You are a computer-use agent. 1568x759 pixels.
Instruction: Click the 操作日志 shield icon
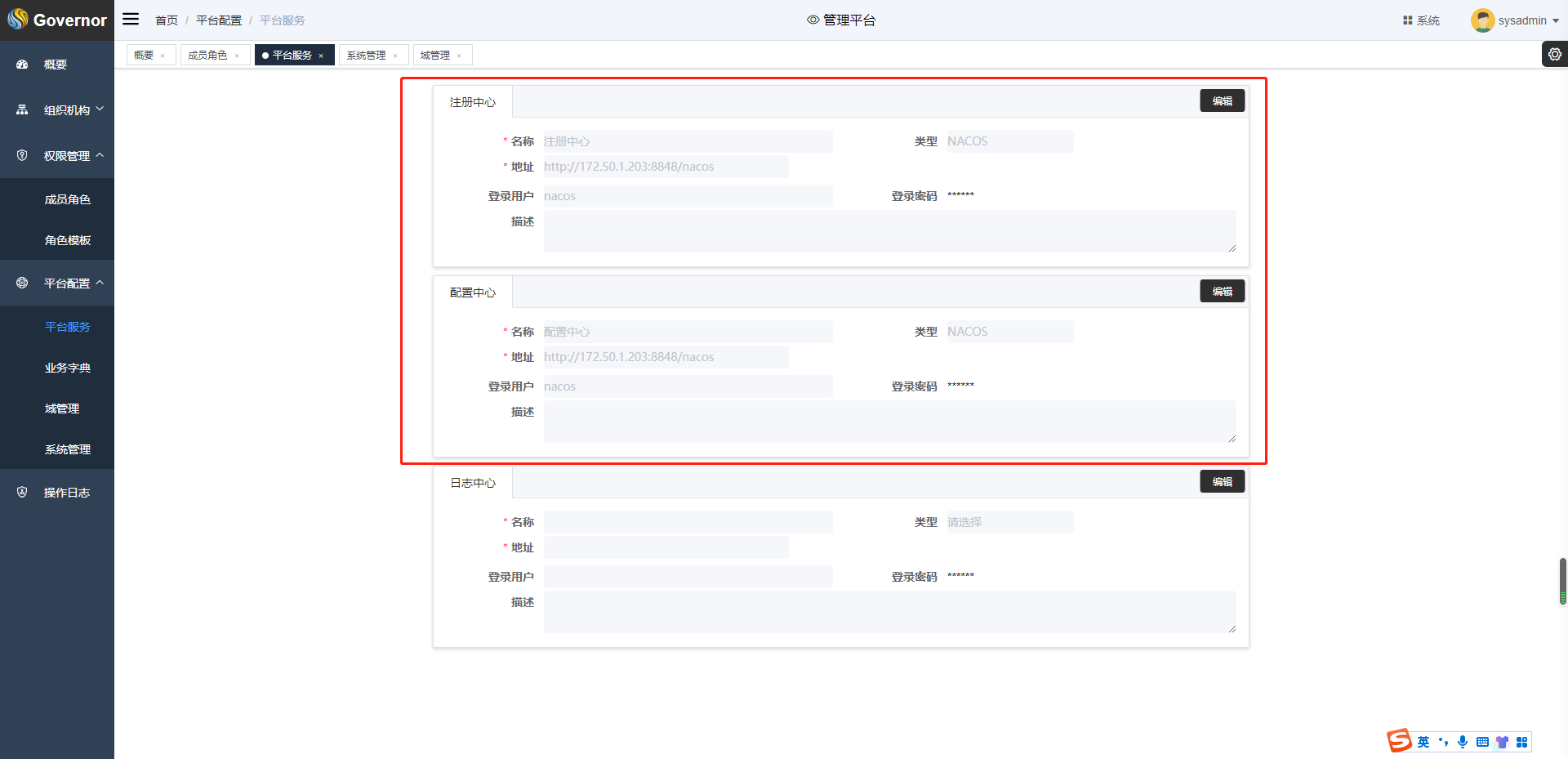[x=22, y=492]
